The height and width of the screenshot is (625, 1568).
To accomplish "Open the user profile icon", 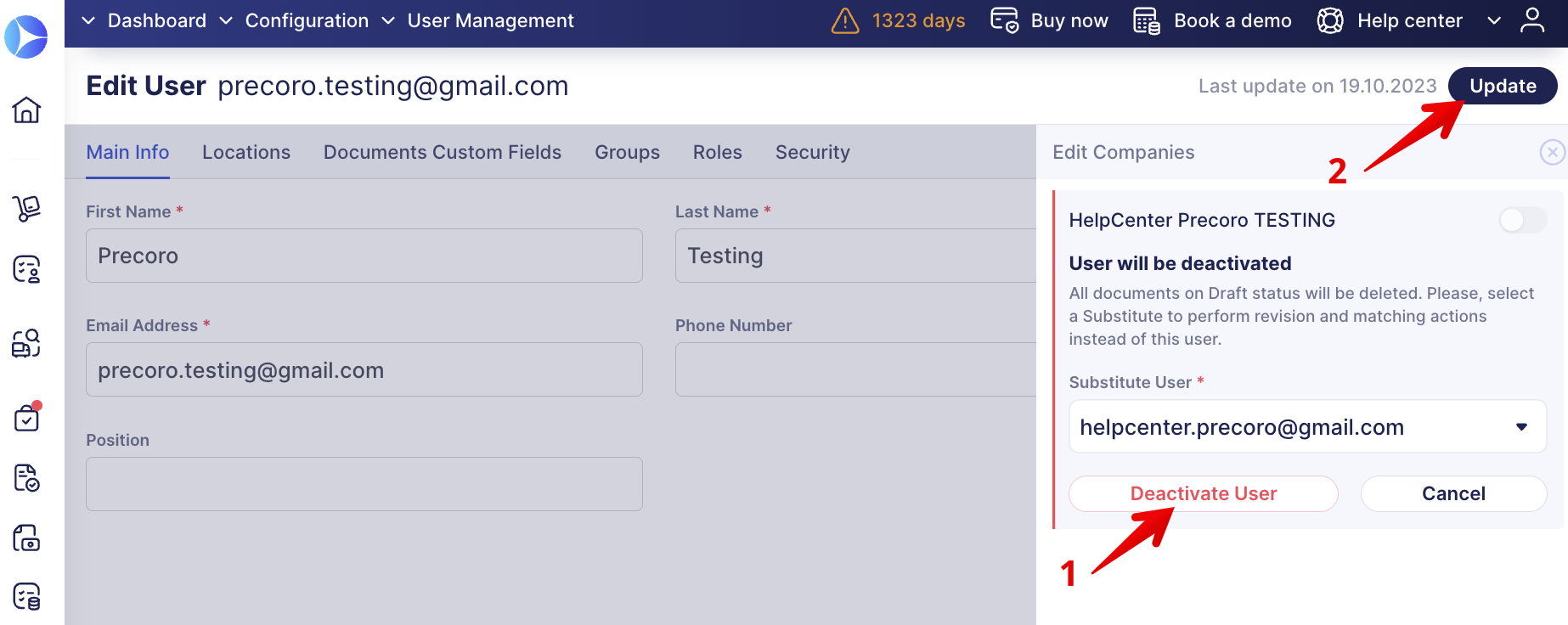I will click(x=1532, y=20).
